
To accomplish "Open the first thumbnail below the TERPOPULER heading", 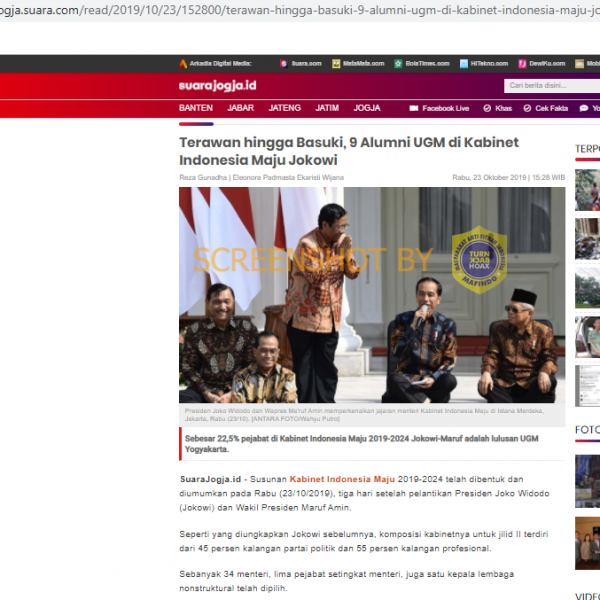I will pos(587,190).
